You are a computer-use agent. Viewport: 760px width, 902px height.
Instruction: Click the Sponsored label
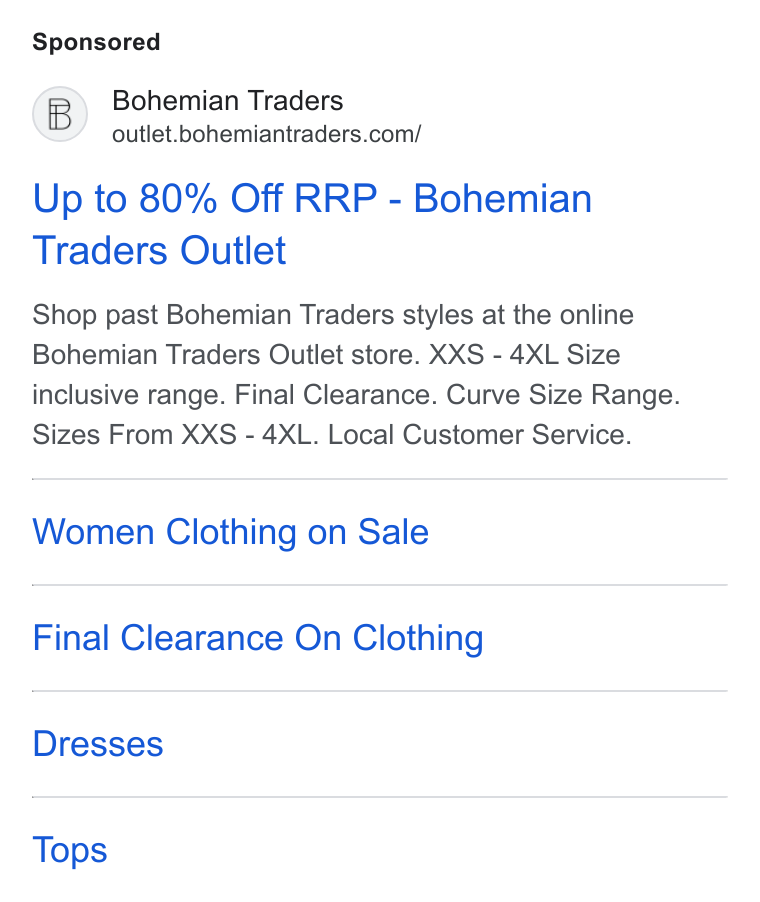(96, 42)
